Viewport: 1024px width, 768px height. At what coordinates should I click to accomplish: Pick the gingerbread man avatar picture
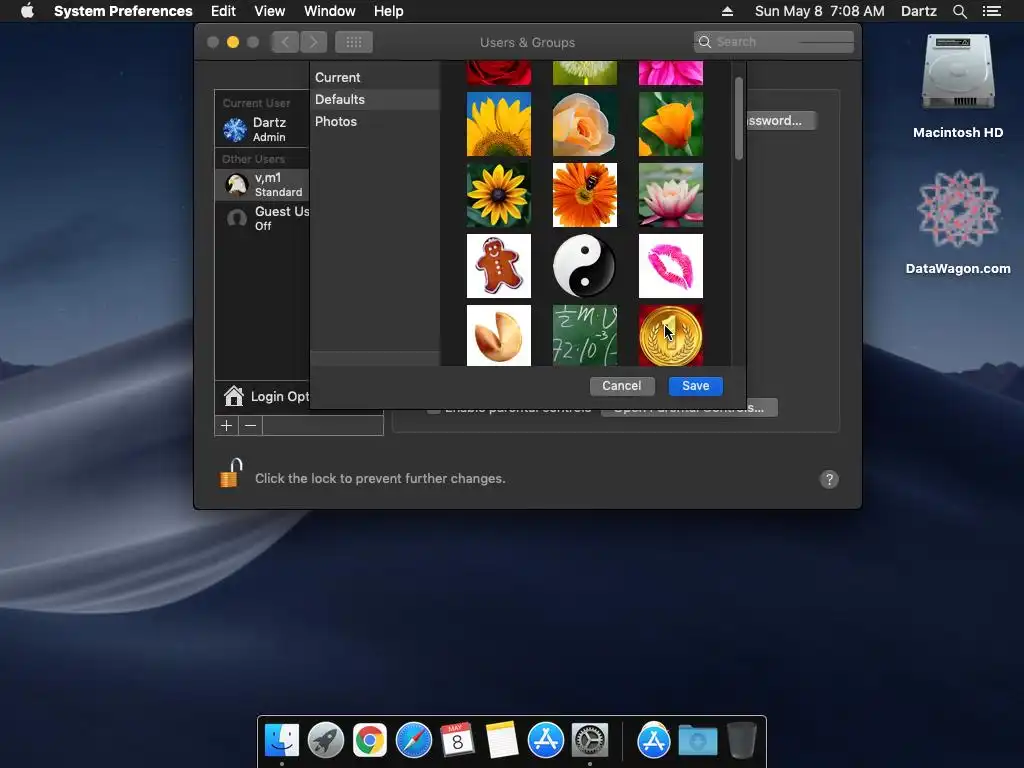tap(498, 266)
